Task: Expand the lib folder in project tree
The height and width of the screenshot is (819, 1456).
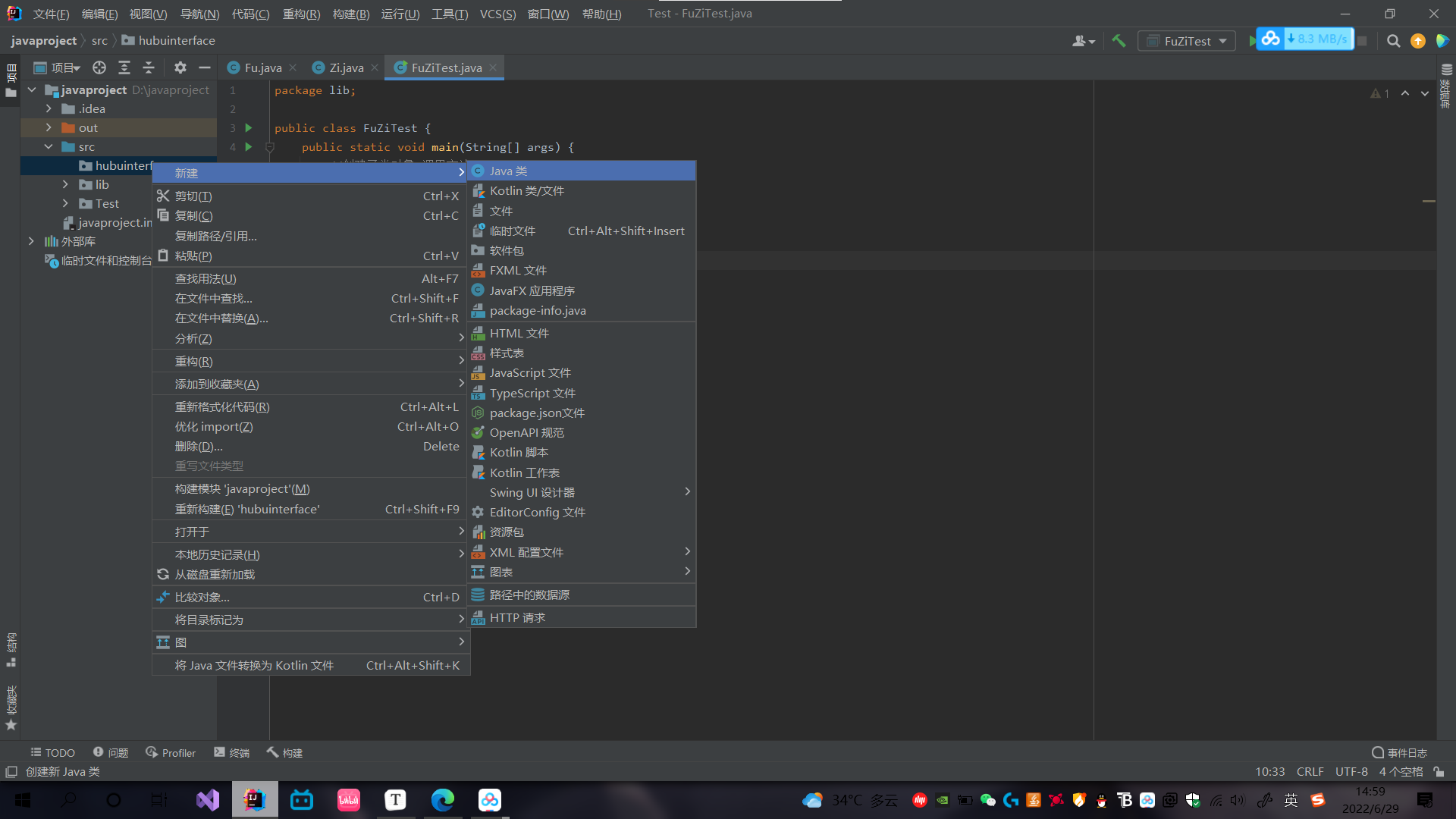Action: 65,184
